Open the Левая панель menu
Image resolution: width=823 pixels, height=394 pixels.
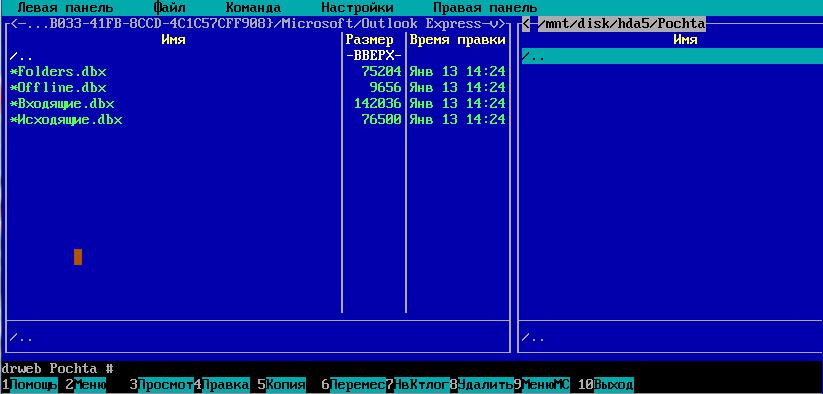65,8
